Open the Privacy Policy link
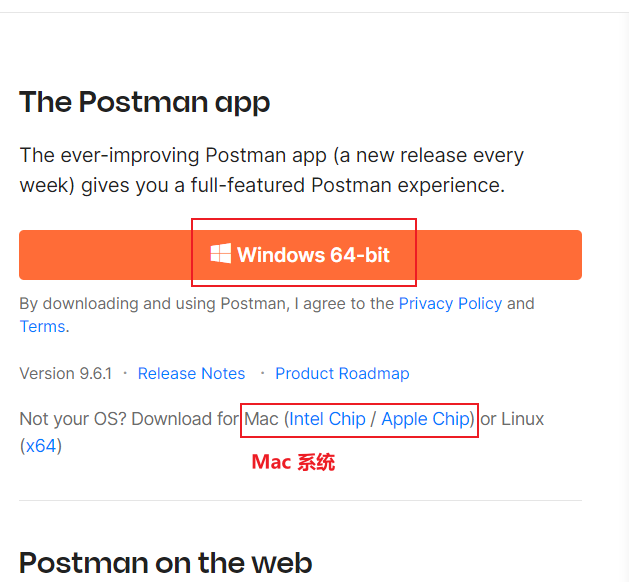629x582 pixels. pyautogui.click(x=450, y=303)
